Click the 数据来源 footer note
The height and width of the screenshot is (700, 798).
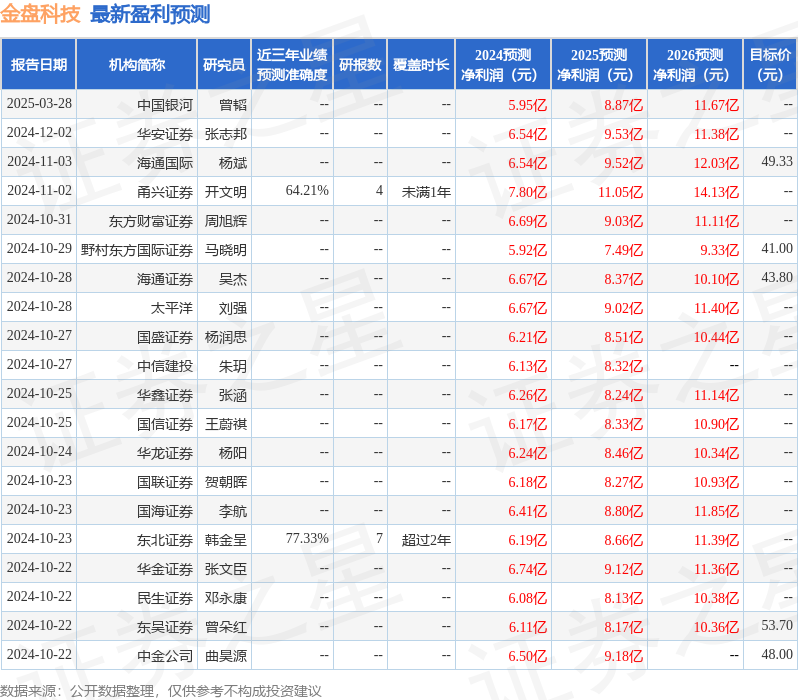161,691
